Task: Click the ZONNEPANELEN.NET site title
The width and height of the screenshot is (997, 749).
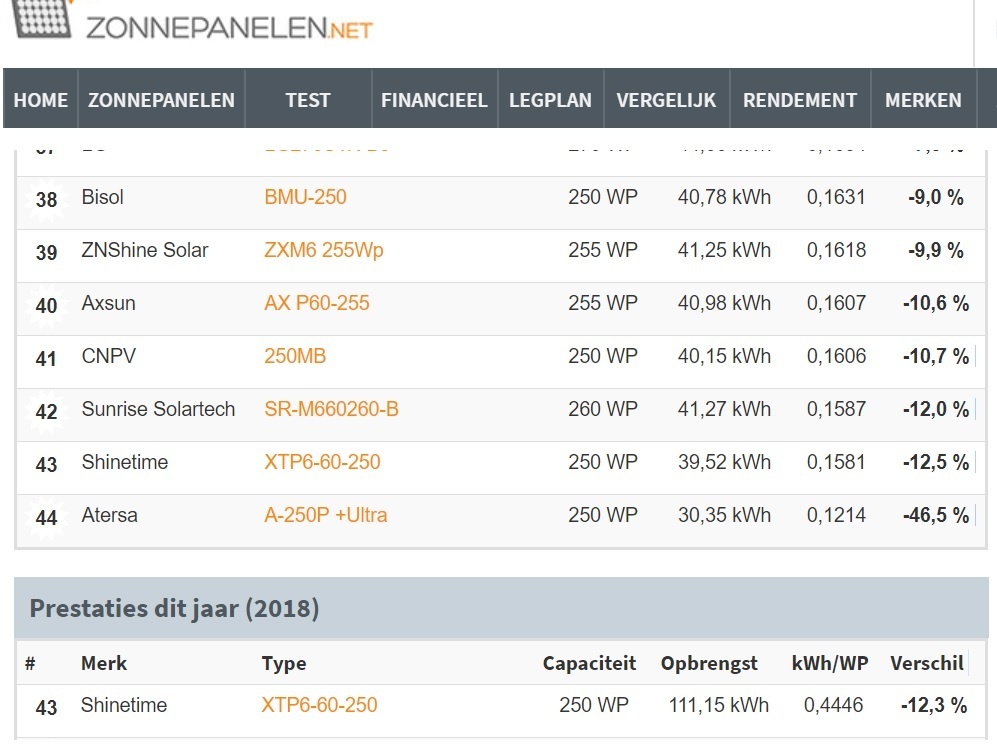Action: tap(229, 28)
